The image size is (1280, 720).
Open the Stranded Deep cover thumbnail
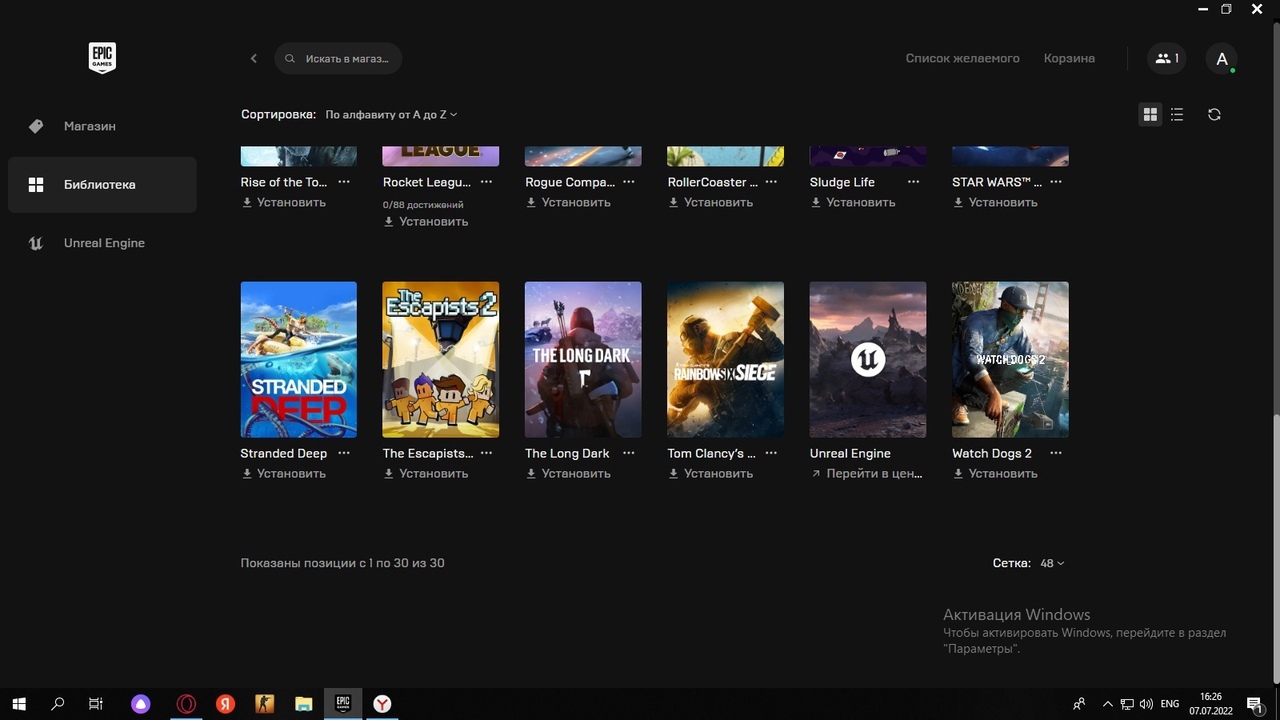(x=299, y=360)
